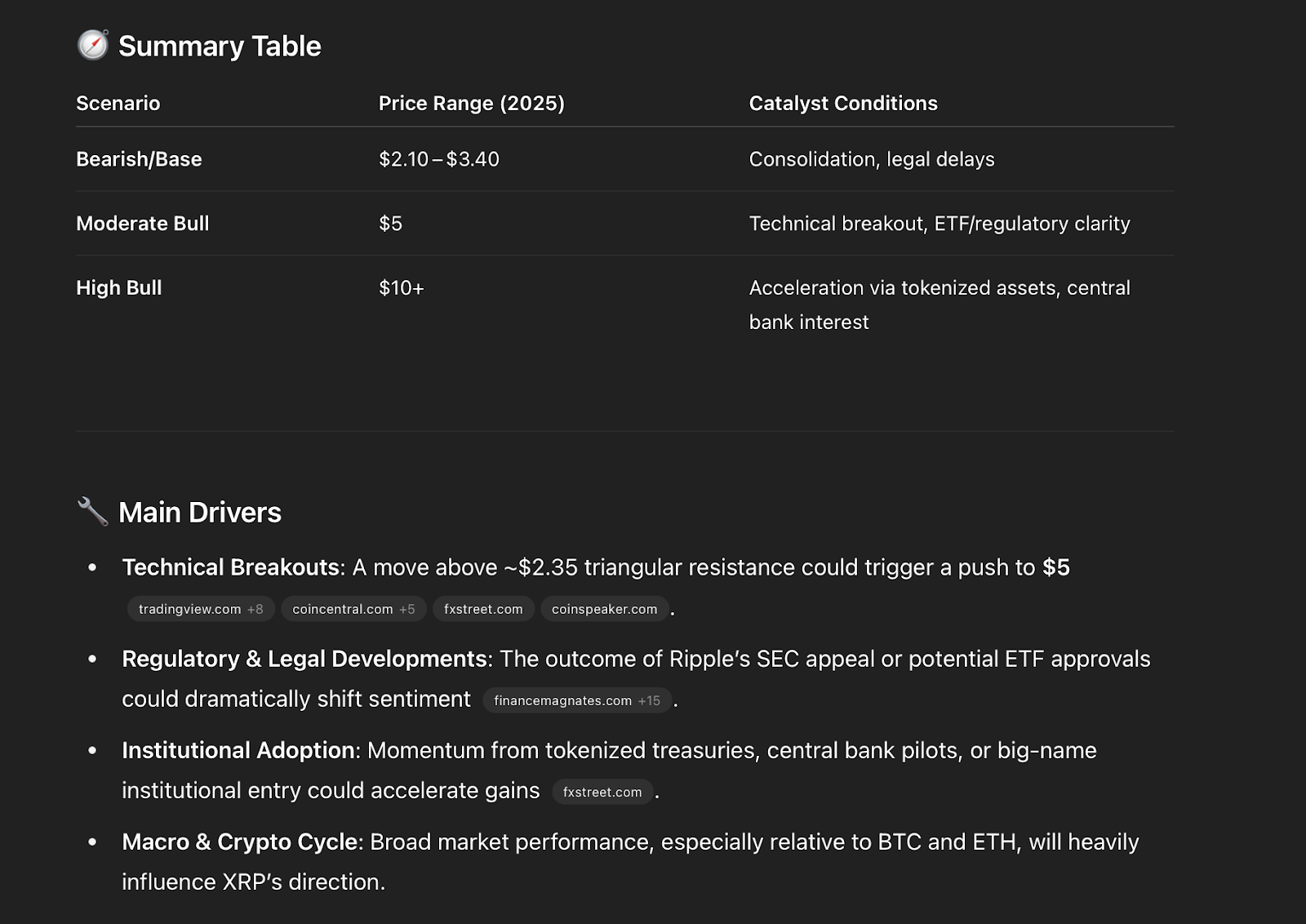The width and height of the screenshot is (1306, 924).
Task: Open the tradingview.com source chip
Action: point(201,609)
